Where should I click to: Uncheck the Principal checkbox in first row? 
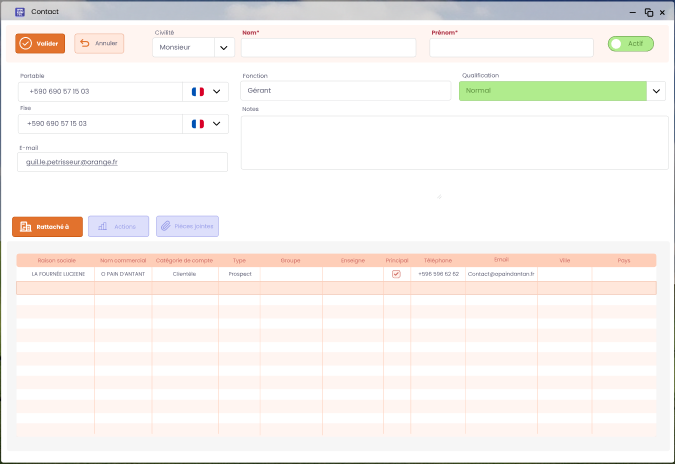tap(396, 274)
